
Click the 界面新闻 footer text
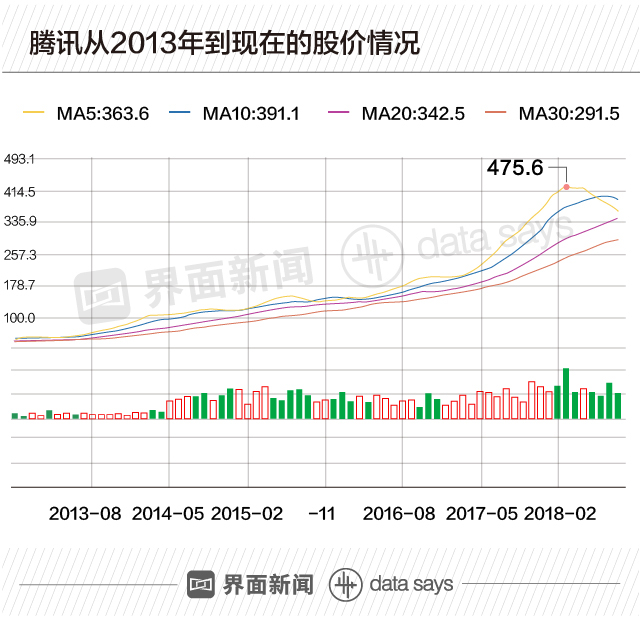268,585
